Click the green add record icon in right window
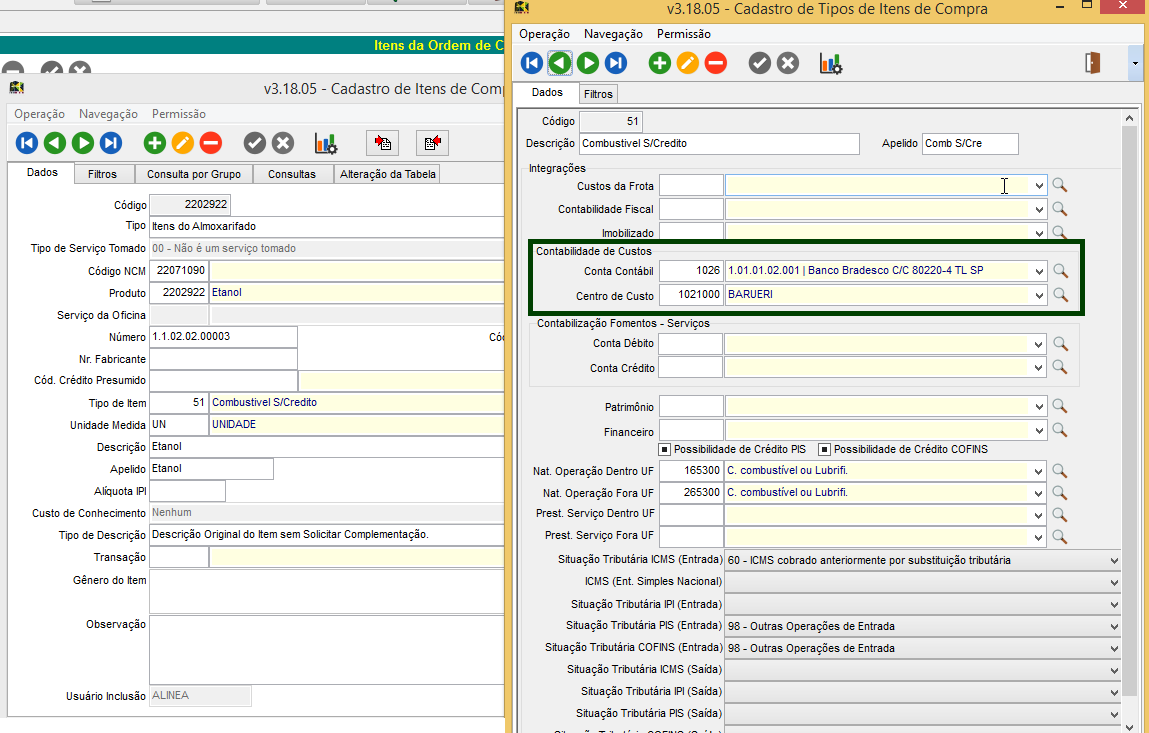 pyautogui.click(x=660, y=64)
